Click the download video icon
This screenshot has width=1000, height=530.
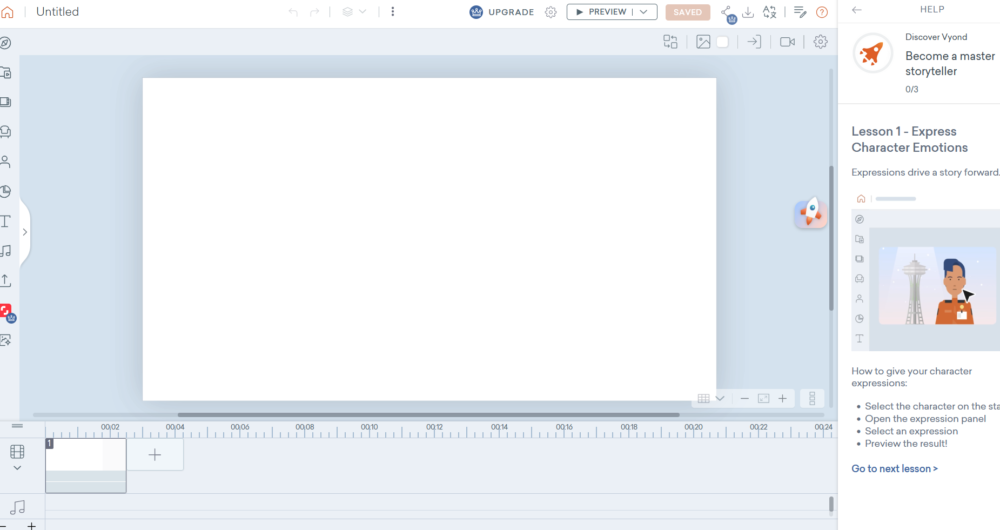point(748,12)
